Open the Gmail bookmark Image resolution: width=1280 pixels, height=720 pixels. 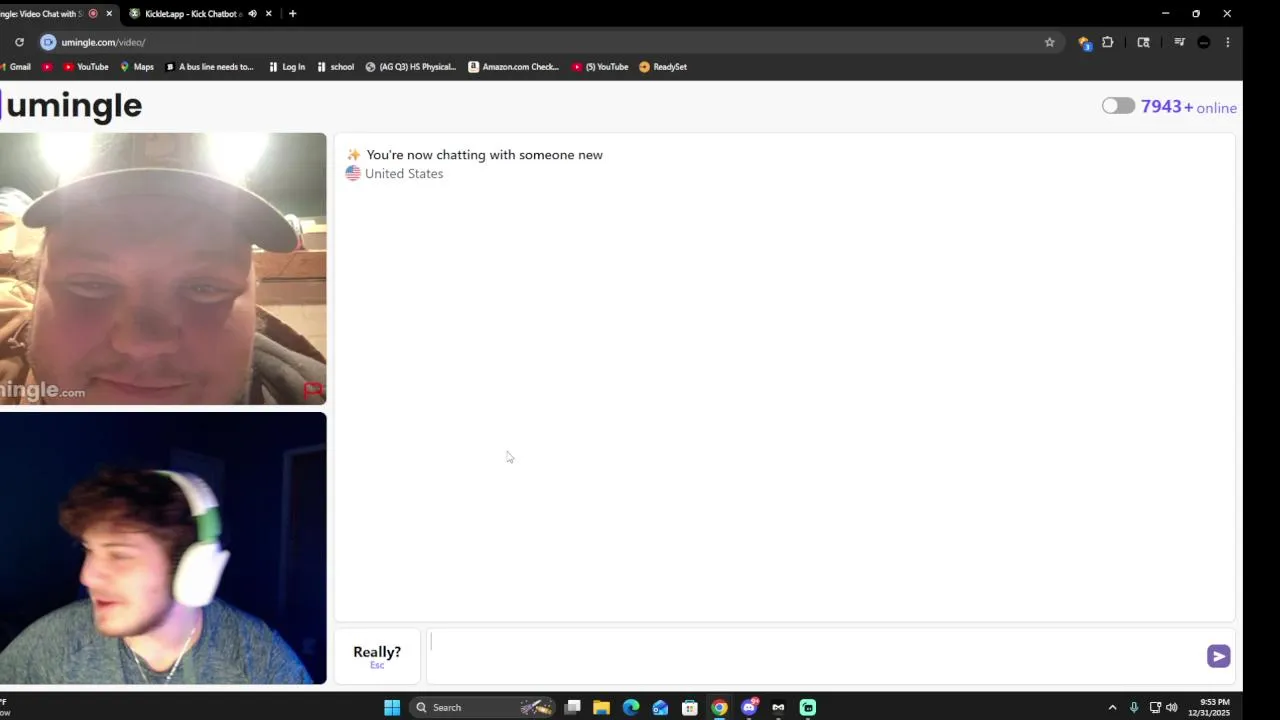point(16,67)
